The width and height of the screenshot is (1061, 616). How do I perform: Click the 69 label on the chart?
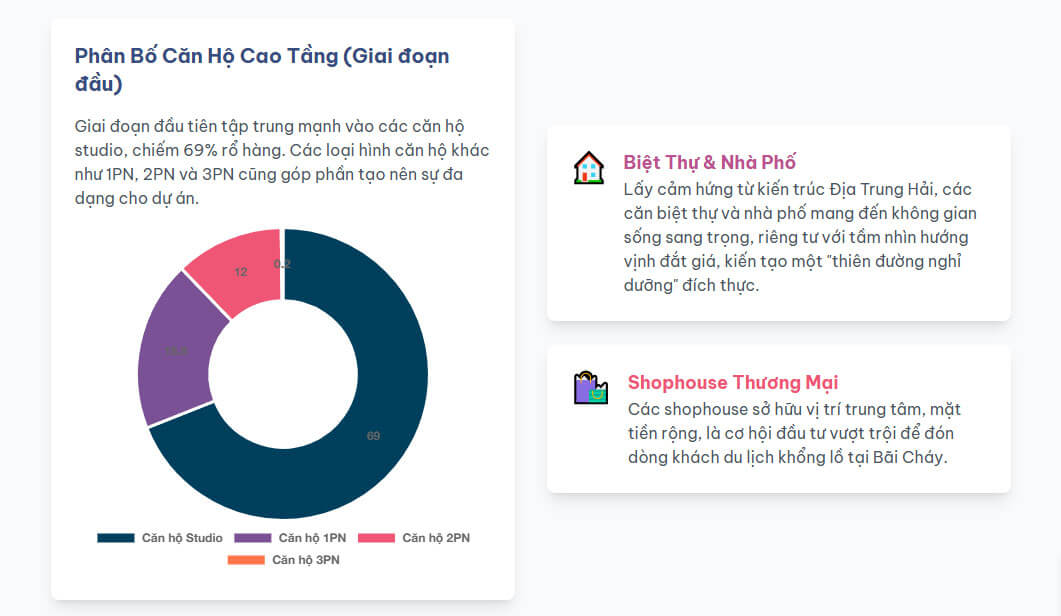tap(374, 436)
